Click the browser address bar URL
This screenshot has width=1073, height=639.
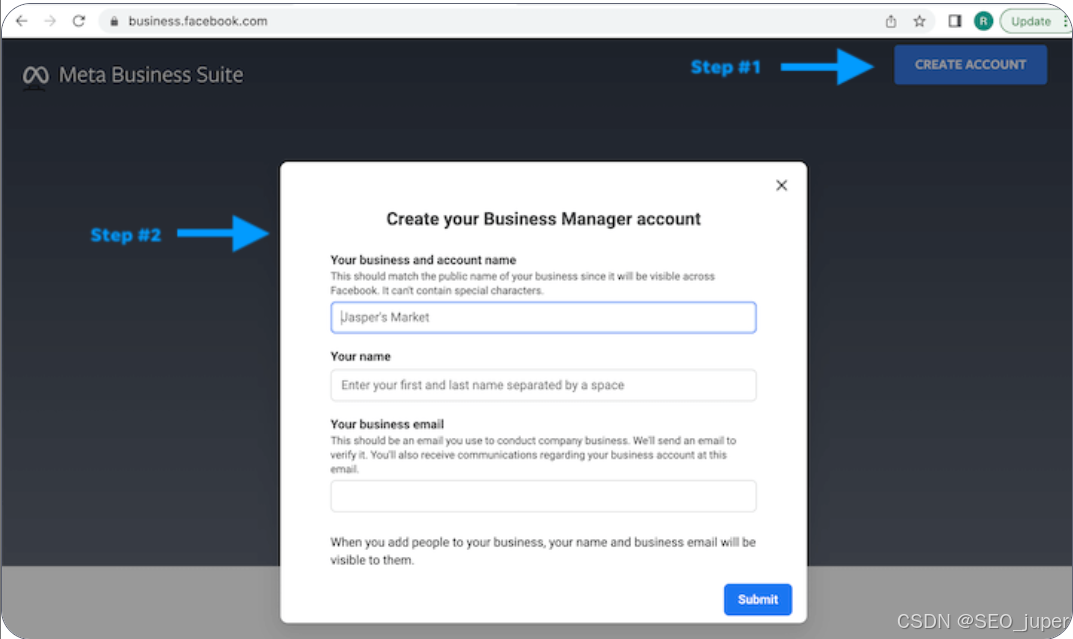198,21
